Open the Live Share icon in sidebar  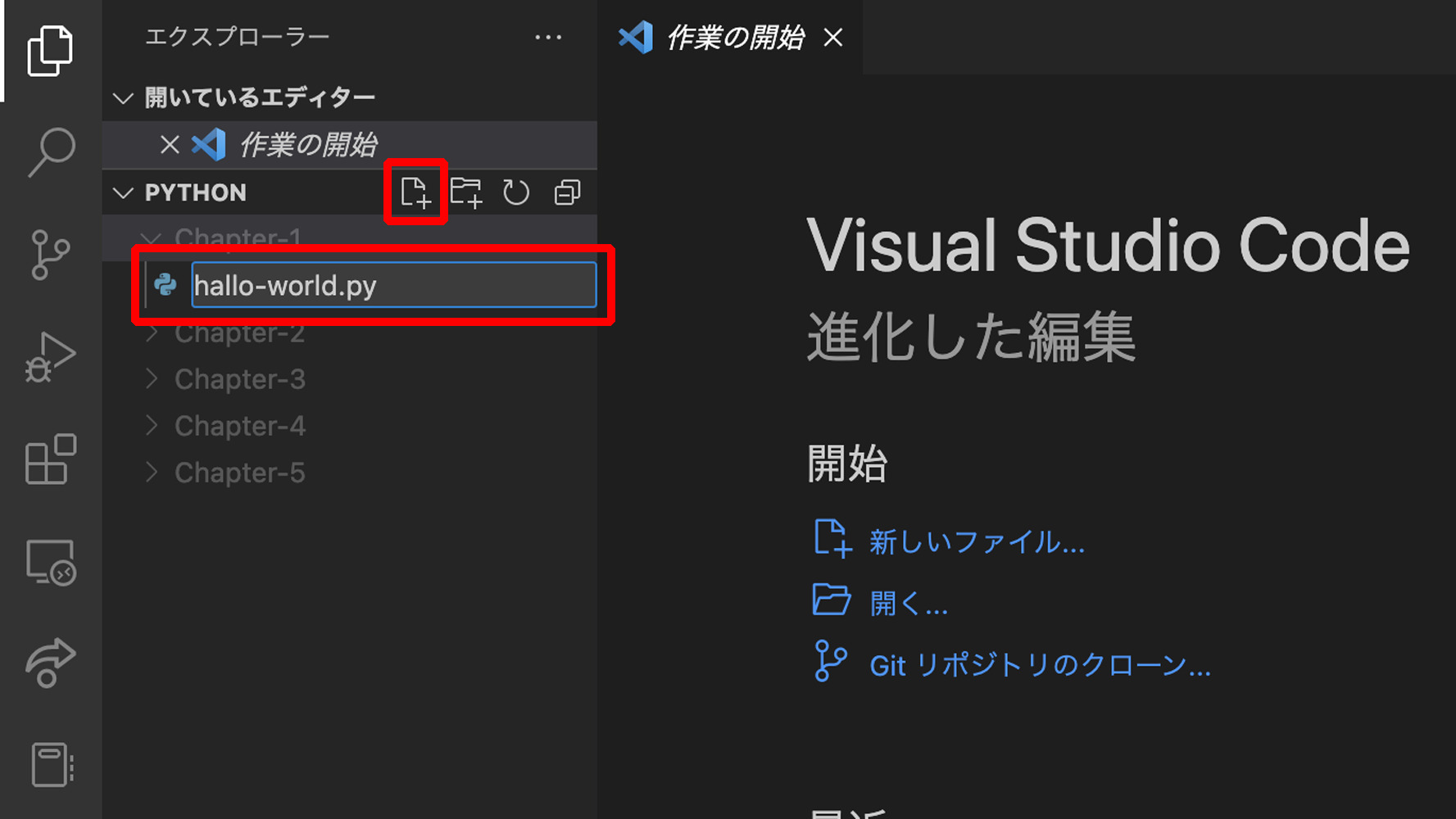pos(49,662)
